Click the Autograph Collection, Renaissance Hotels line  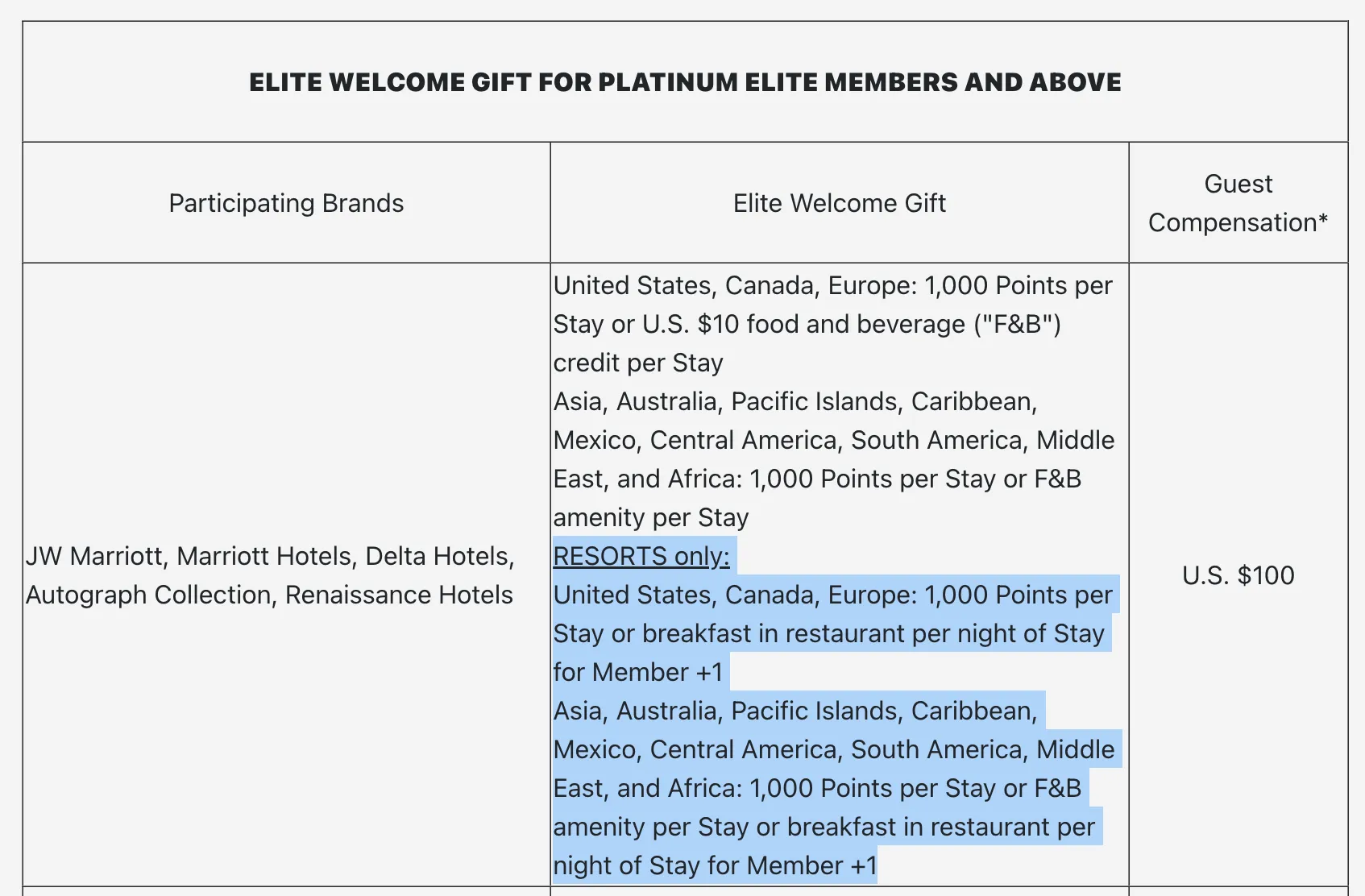pyautogui.click(x=269, y=595)
